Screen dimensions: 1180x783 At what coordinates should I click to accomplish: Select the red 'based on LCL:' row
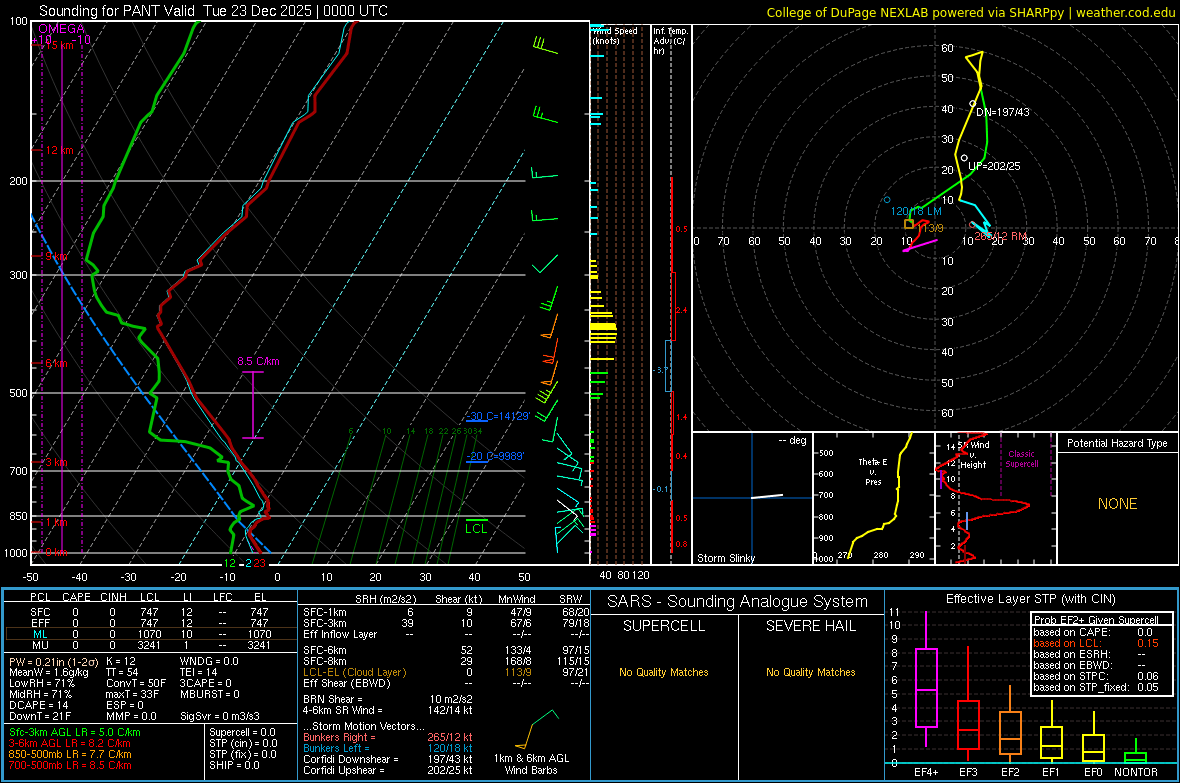pyautogui.click(x=1096, y=643)
